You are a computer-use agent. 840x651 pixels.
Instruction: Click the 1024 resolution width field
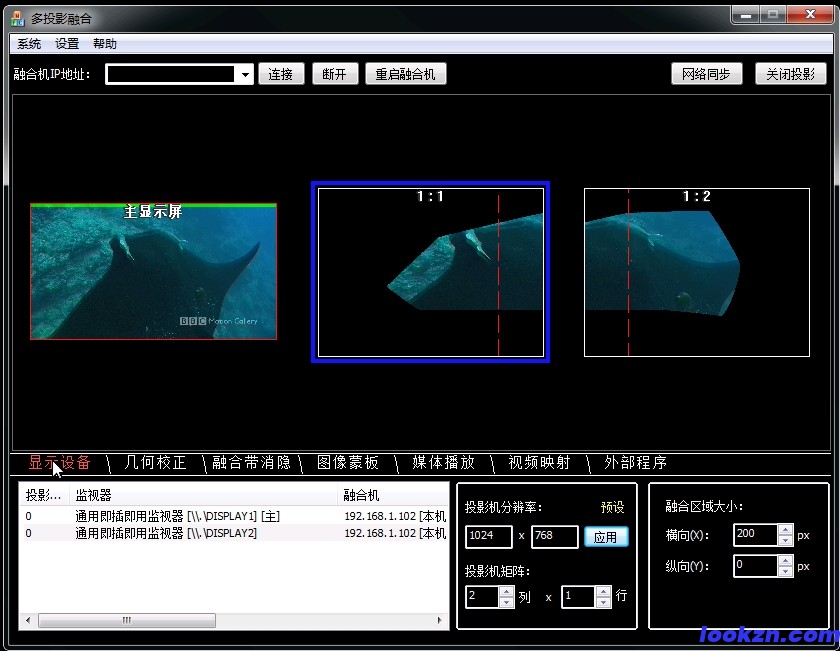[x=488, y=537]
